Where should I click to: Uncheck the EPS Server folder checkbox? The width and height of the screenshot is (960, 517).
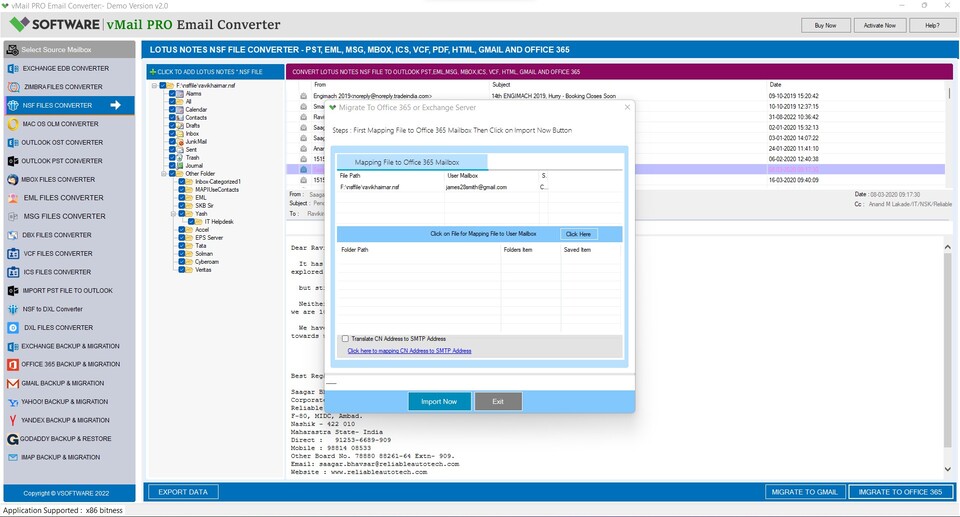pyautogui.click(x=182, y=238)
